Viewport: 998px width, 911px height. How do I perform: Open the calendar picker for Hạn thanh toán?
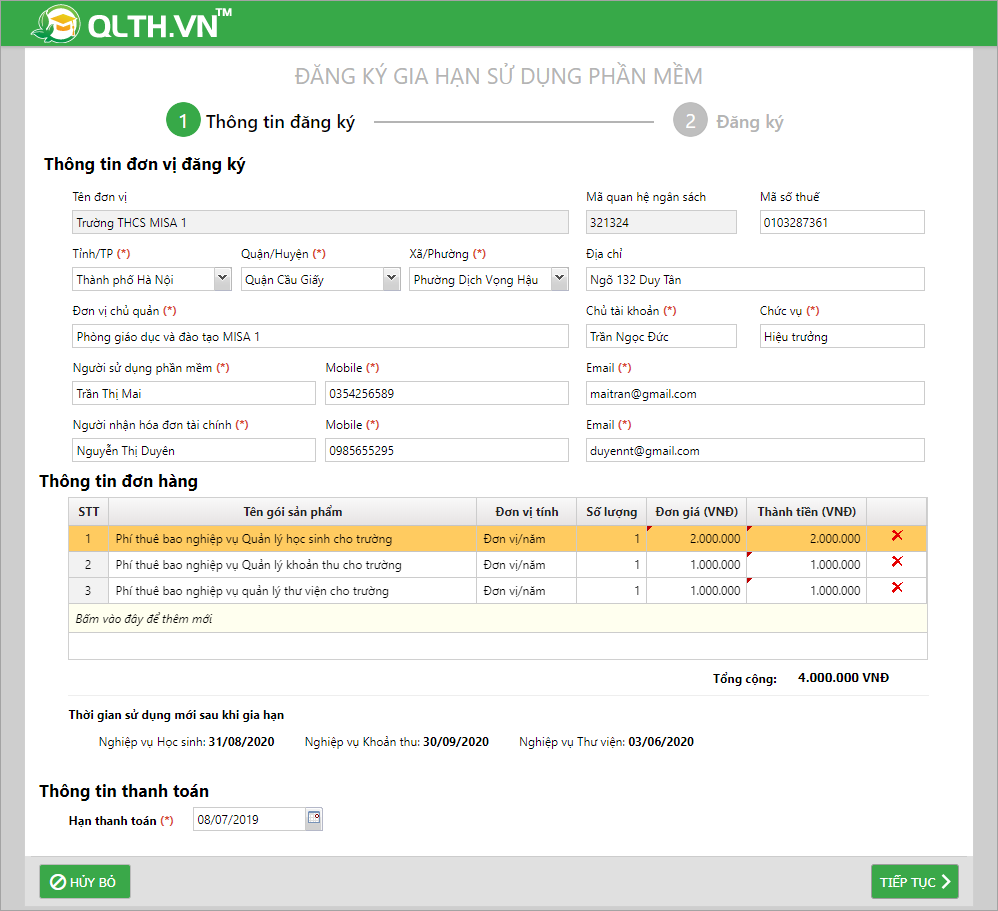314,817
